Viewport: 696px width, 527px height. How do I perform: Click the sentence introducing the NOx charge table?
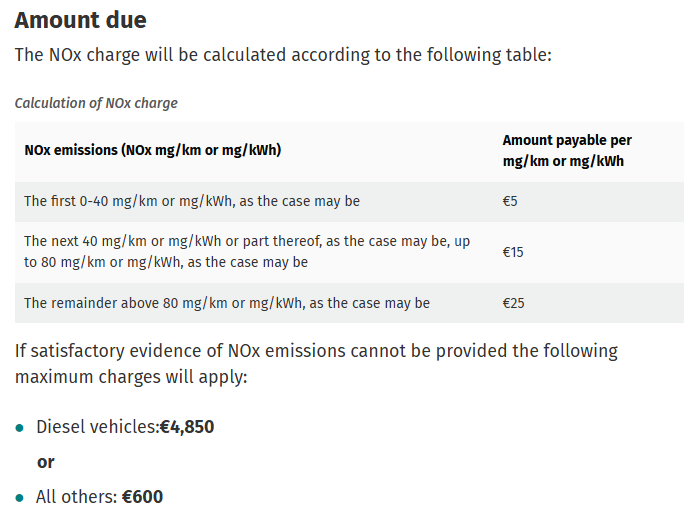point(283,55)
